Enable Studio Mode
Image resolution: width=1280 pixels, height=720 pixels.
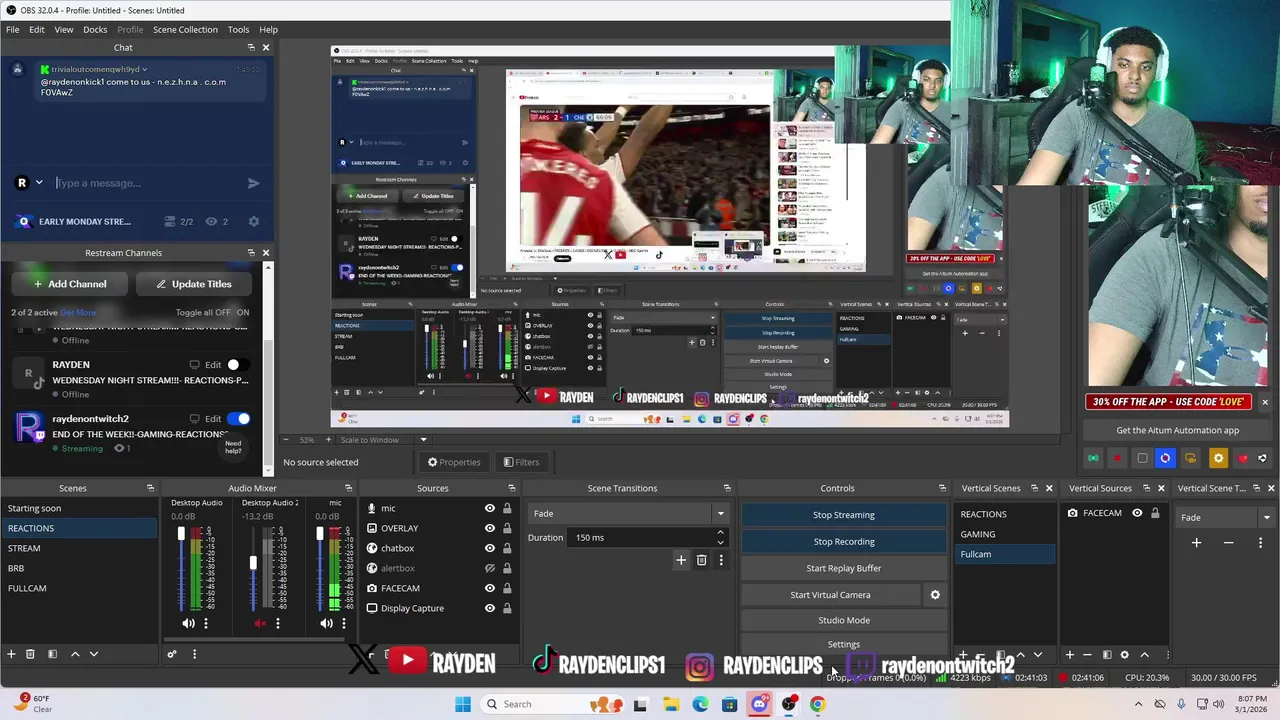(x=843, y=620)
